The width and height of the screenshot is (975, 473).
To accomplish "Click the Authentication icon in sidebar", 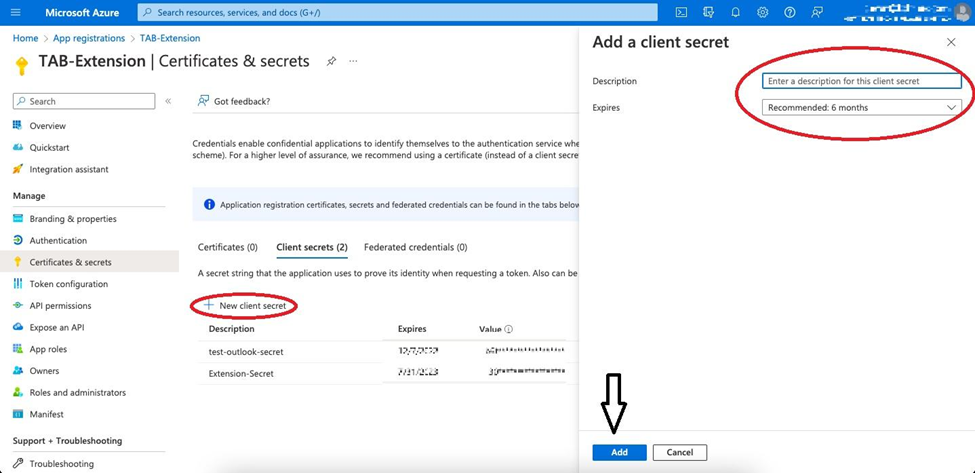I will pyautogui.click(x=17, y=241).
